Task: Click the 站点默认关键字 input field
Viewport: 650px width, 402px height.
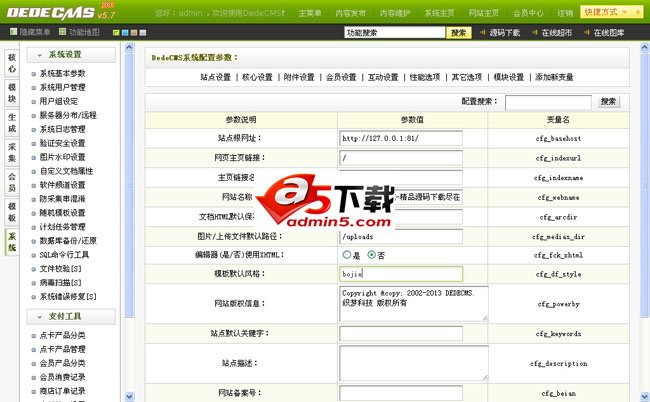Action: (401, 333)
